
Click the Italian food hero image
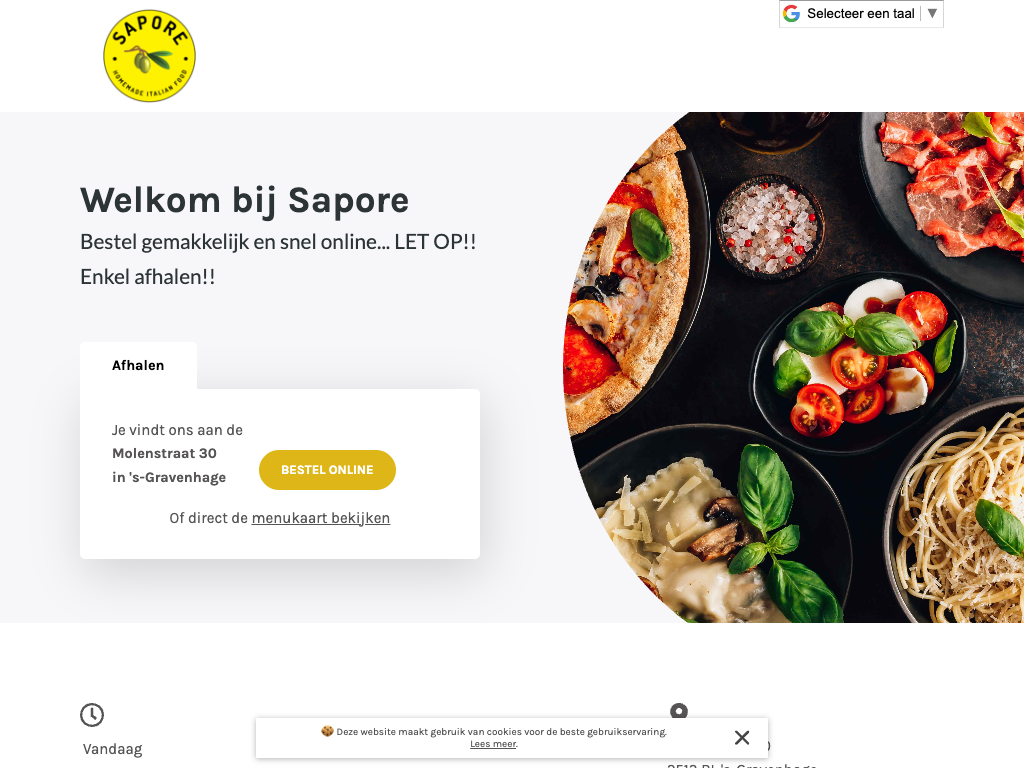pyautogui.click(x=793, y=367)
